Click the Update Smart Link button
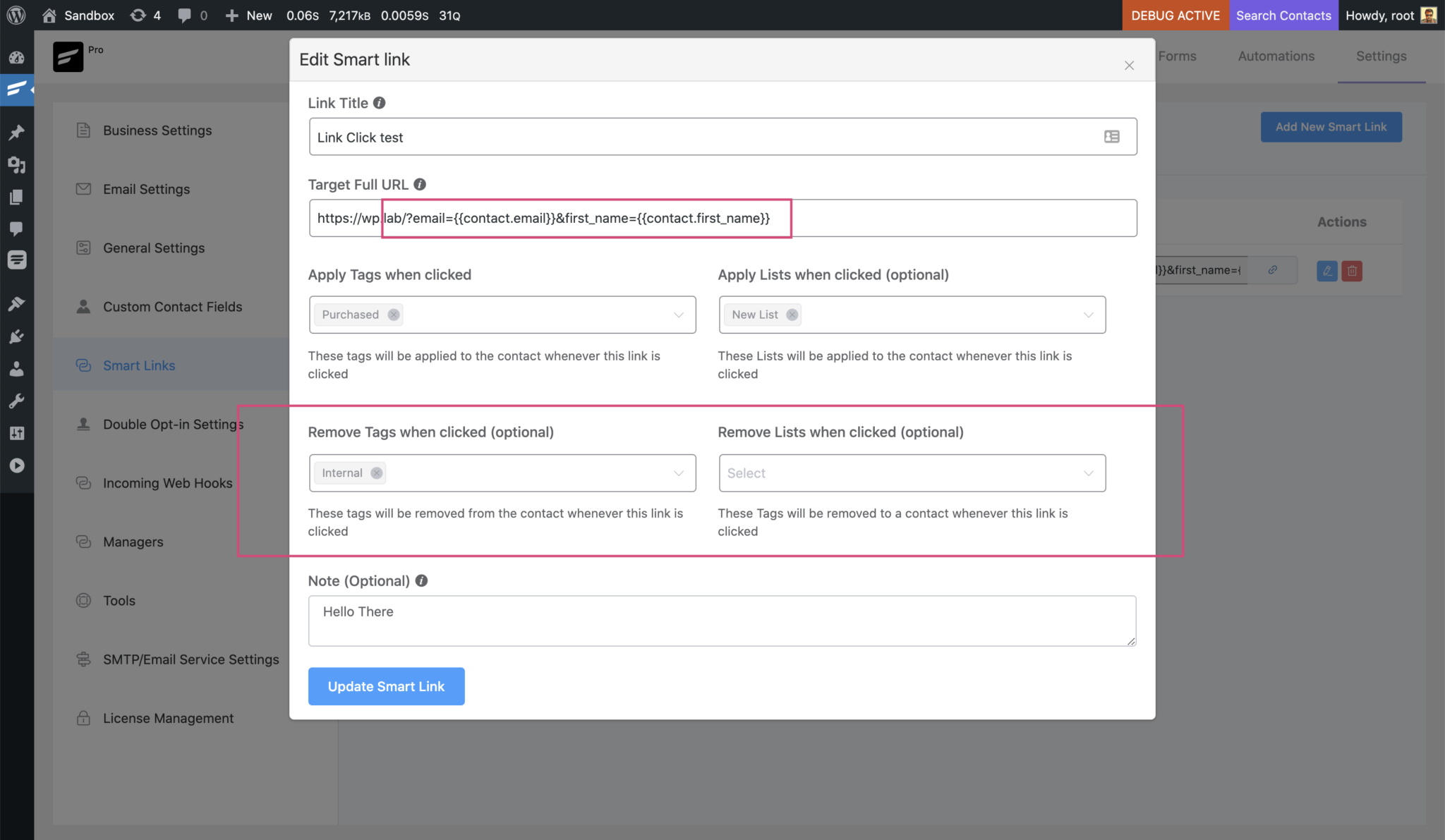This screenshot has height=840, width=1445. [x=386, y=686]
